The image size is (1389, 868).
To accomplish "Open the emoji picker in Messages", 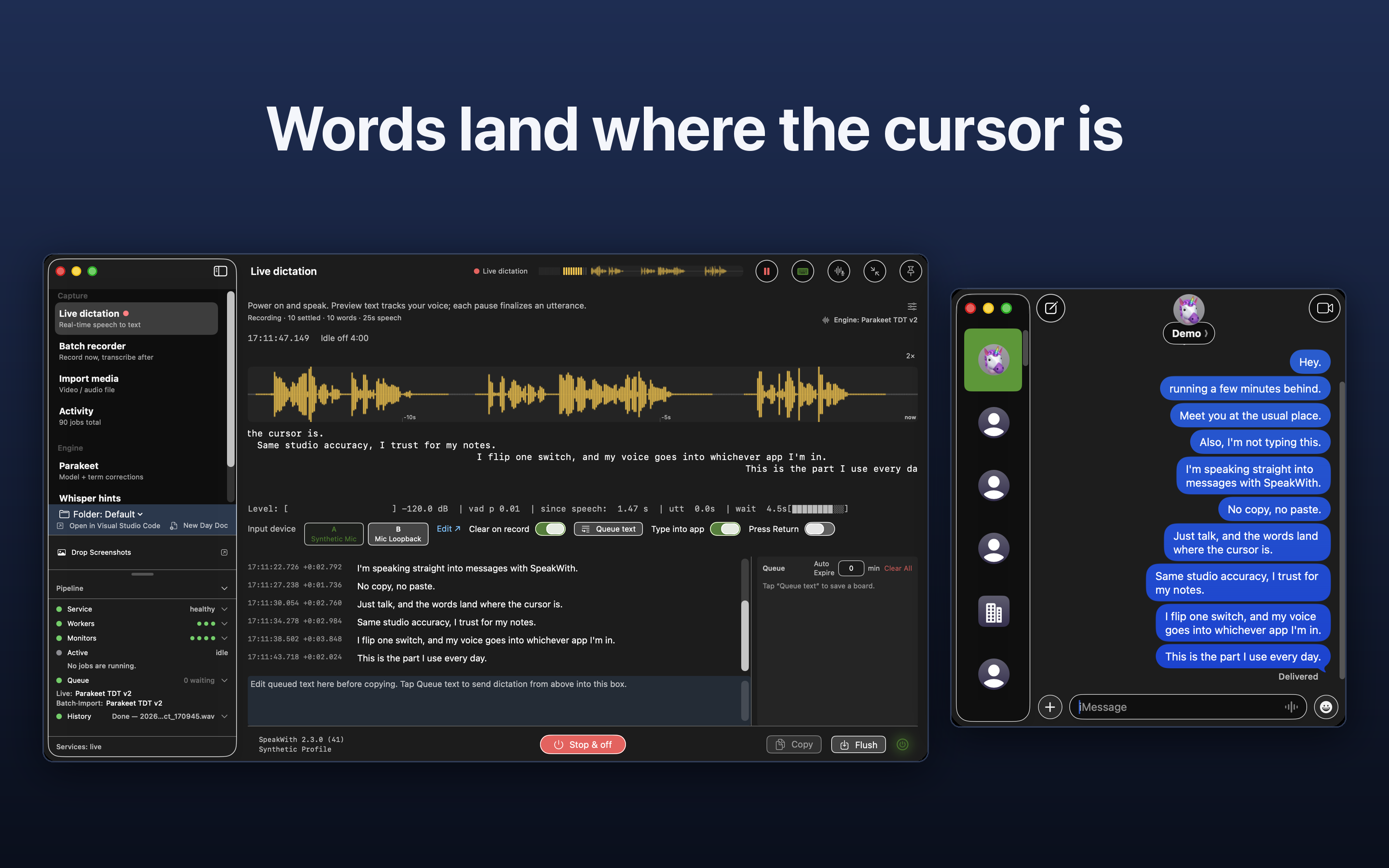I will 1326,706.
